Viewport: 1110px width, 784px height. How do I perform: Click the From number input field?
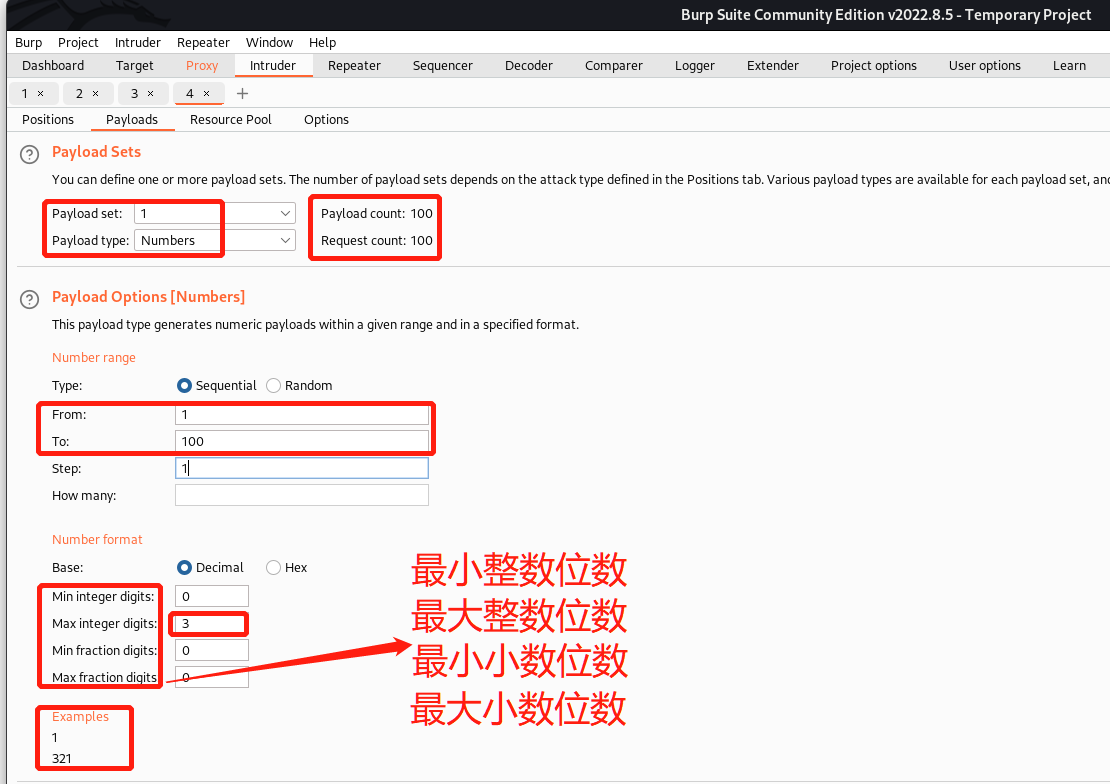[x=301, y=414]
